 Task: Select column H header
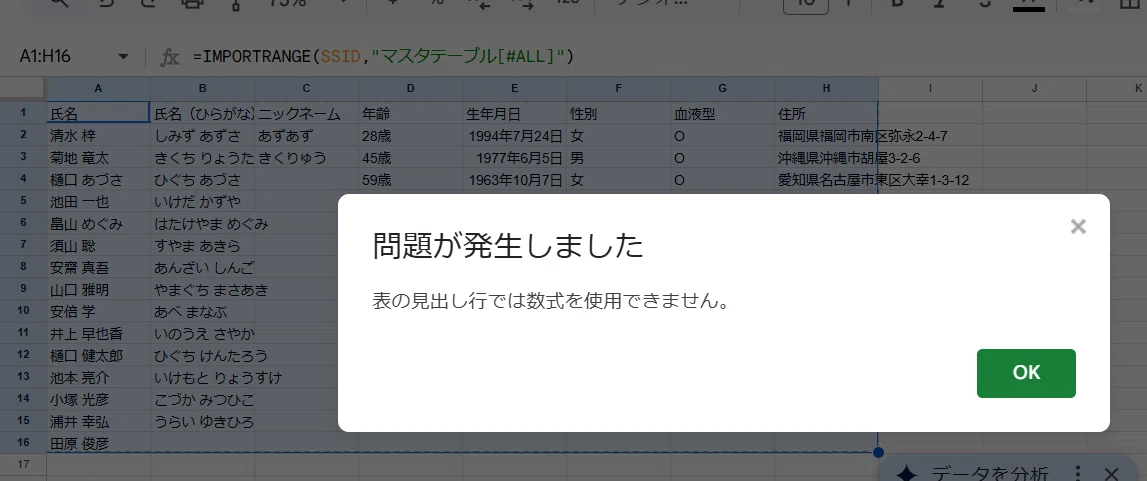click(x=825, y=88)
